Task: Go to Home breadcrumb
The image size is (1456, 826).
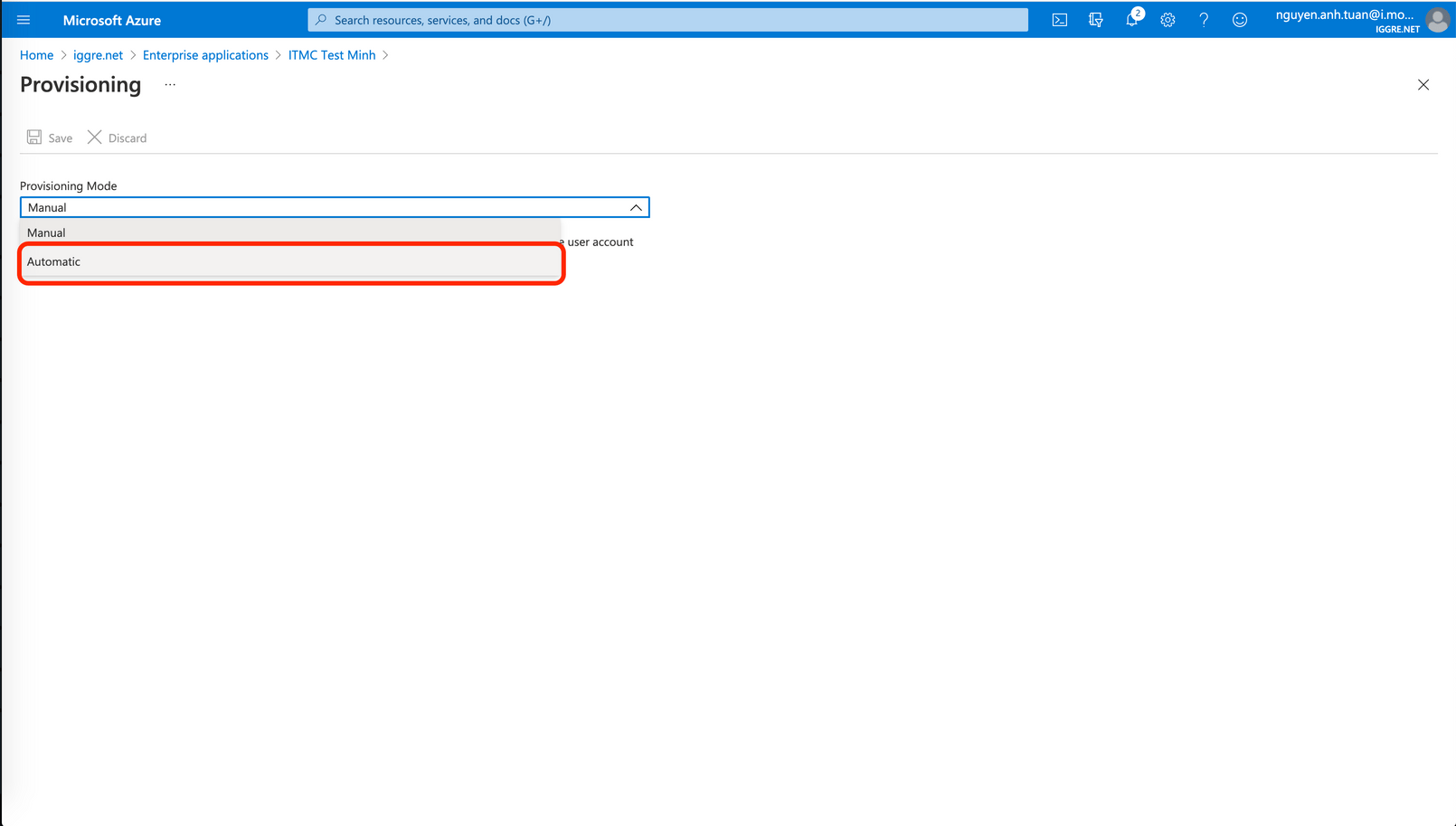Action: 37,55
